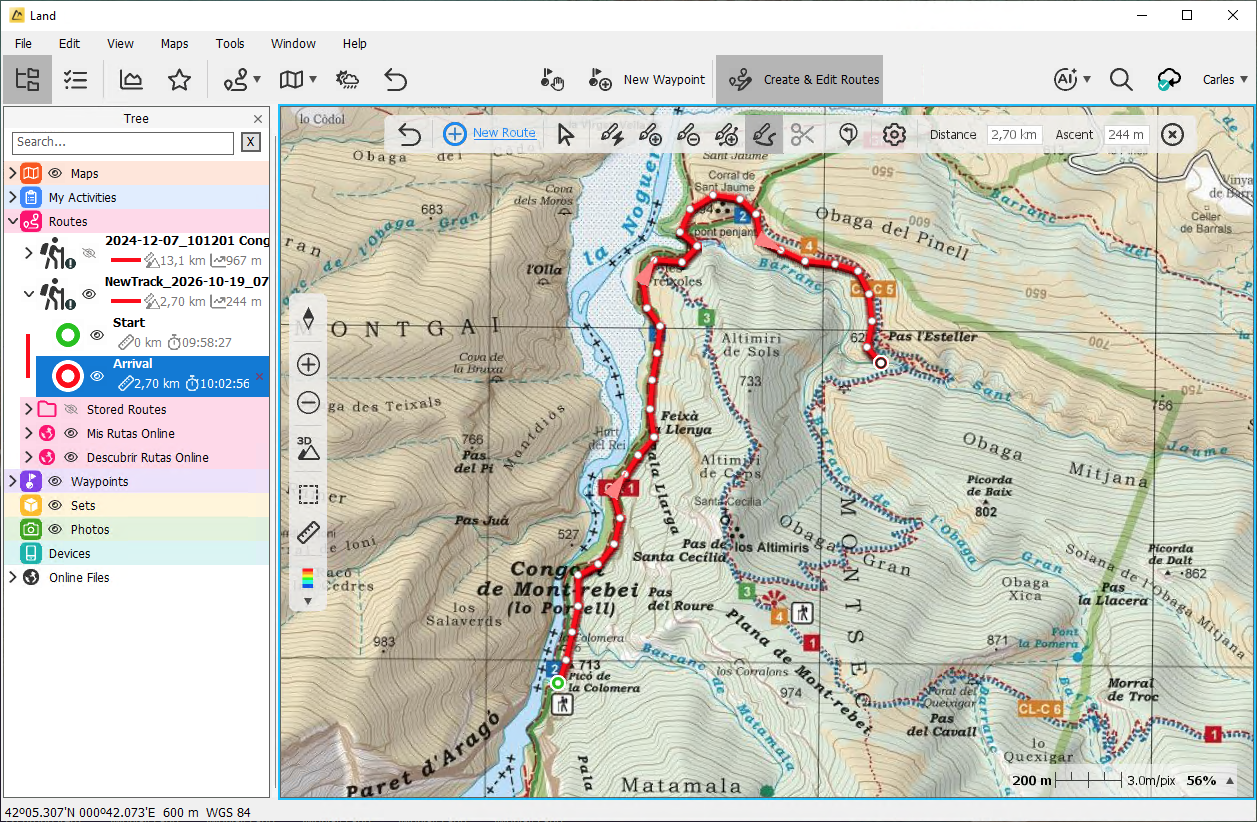Open the Tools menu
The width and height of the screenshot is (1257, 822).
click(x=230, y=44)
